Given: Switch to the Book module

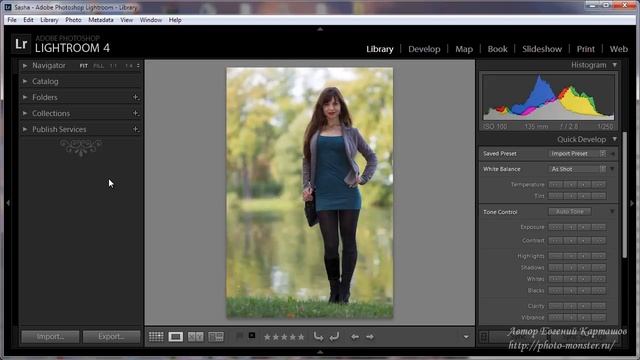Looking at the screenshot, I should click(x=498, y=49).
